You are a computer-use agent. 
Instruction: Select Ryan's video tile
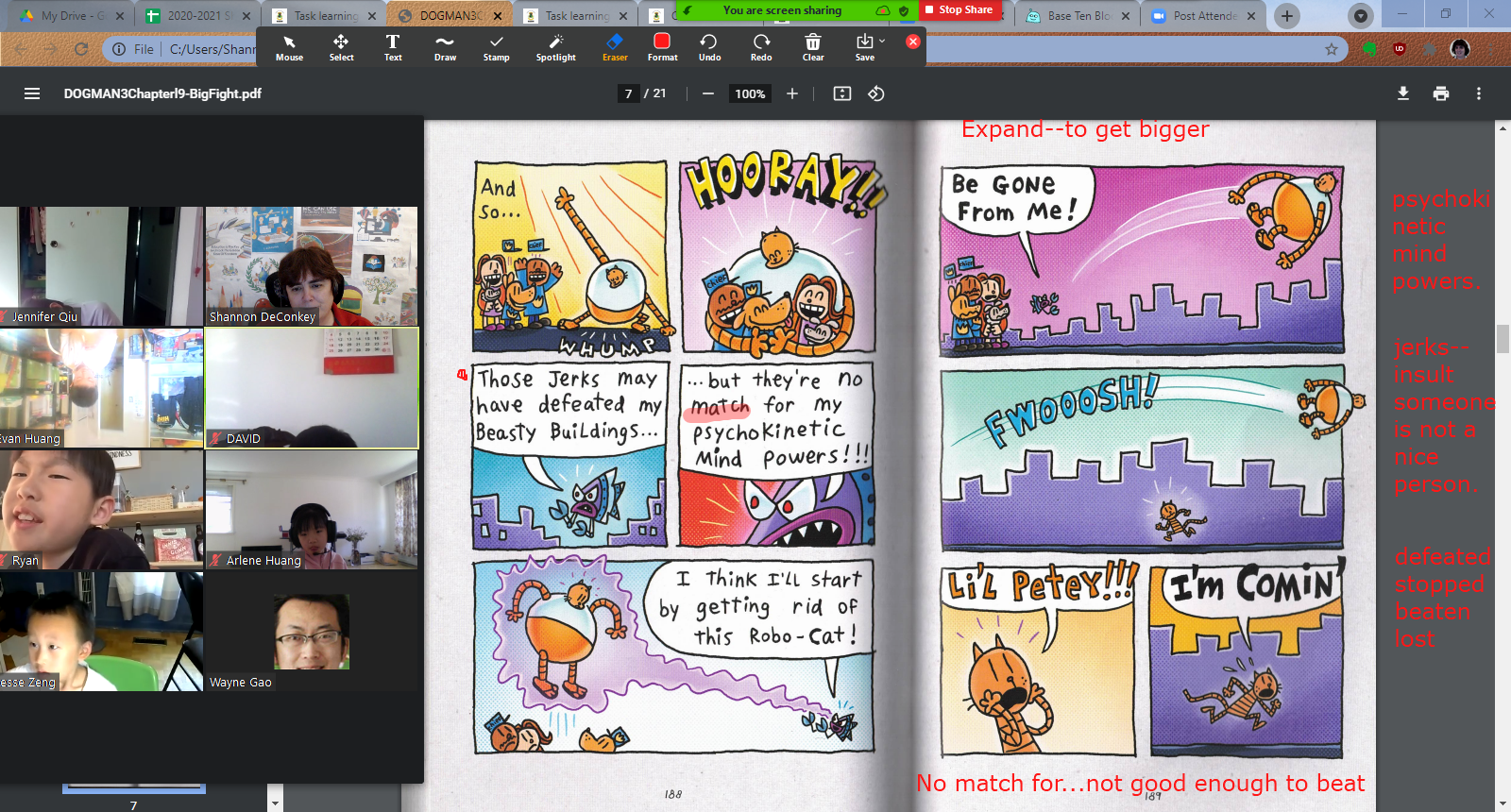[101, 510]
